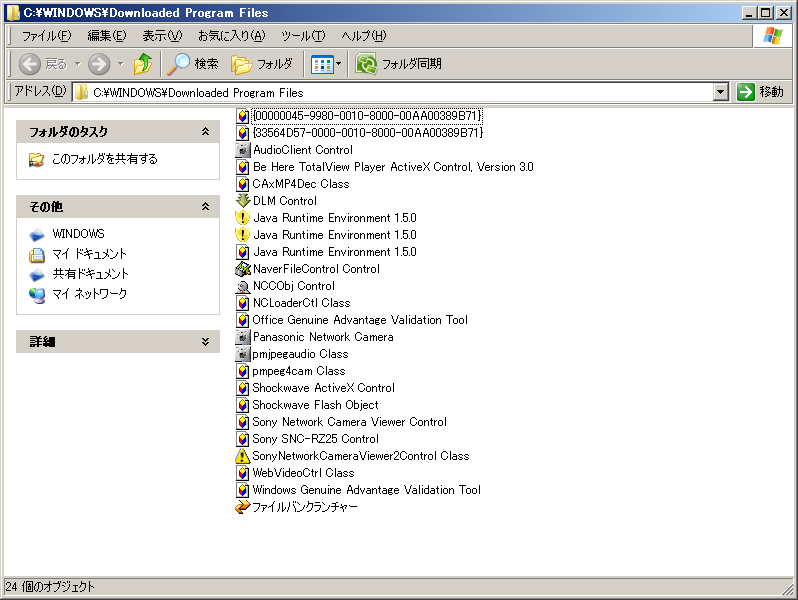The width and height of the screenshot is (798, 600).
Task: Select the Shockwave Flash Object icon
Action: [243, 405]
